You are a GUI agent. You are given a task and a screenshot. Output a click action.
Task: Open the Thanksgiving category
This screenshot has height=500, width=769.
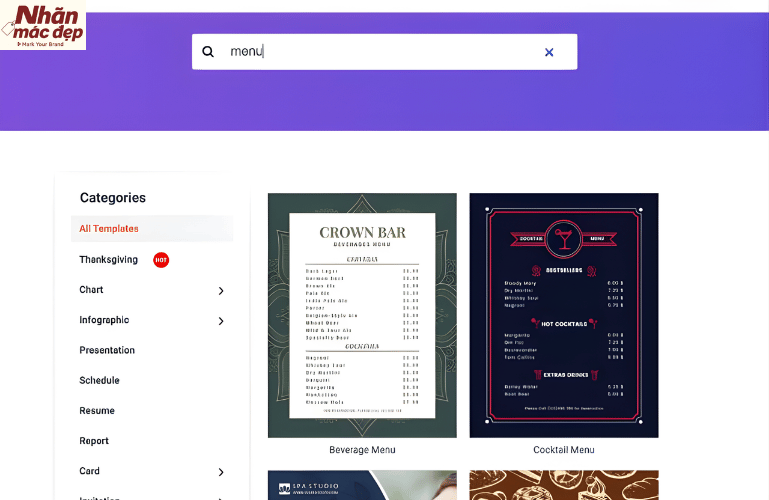(x=108, y=259)
